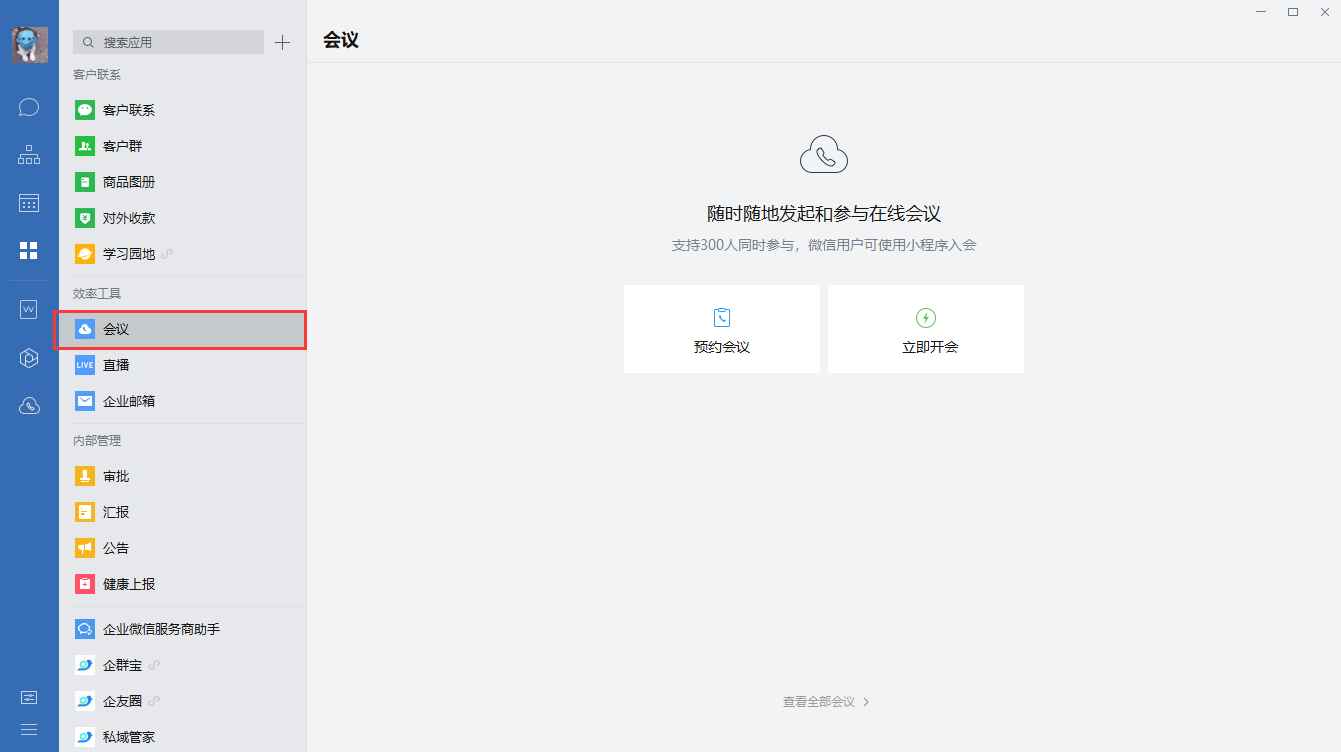Open the cloud phone meeting sidebar icon
The height and width of the screenshot is (752, 1341).
(x=29, y=405)
